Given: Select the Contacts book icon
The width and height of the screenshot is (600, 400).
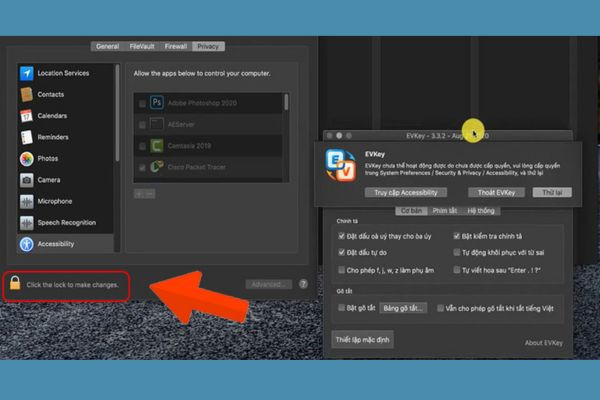Looking at the screenshot, I should (x=27, y=95).
